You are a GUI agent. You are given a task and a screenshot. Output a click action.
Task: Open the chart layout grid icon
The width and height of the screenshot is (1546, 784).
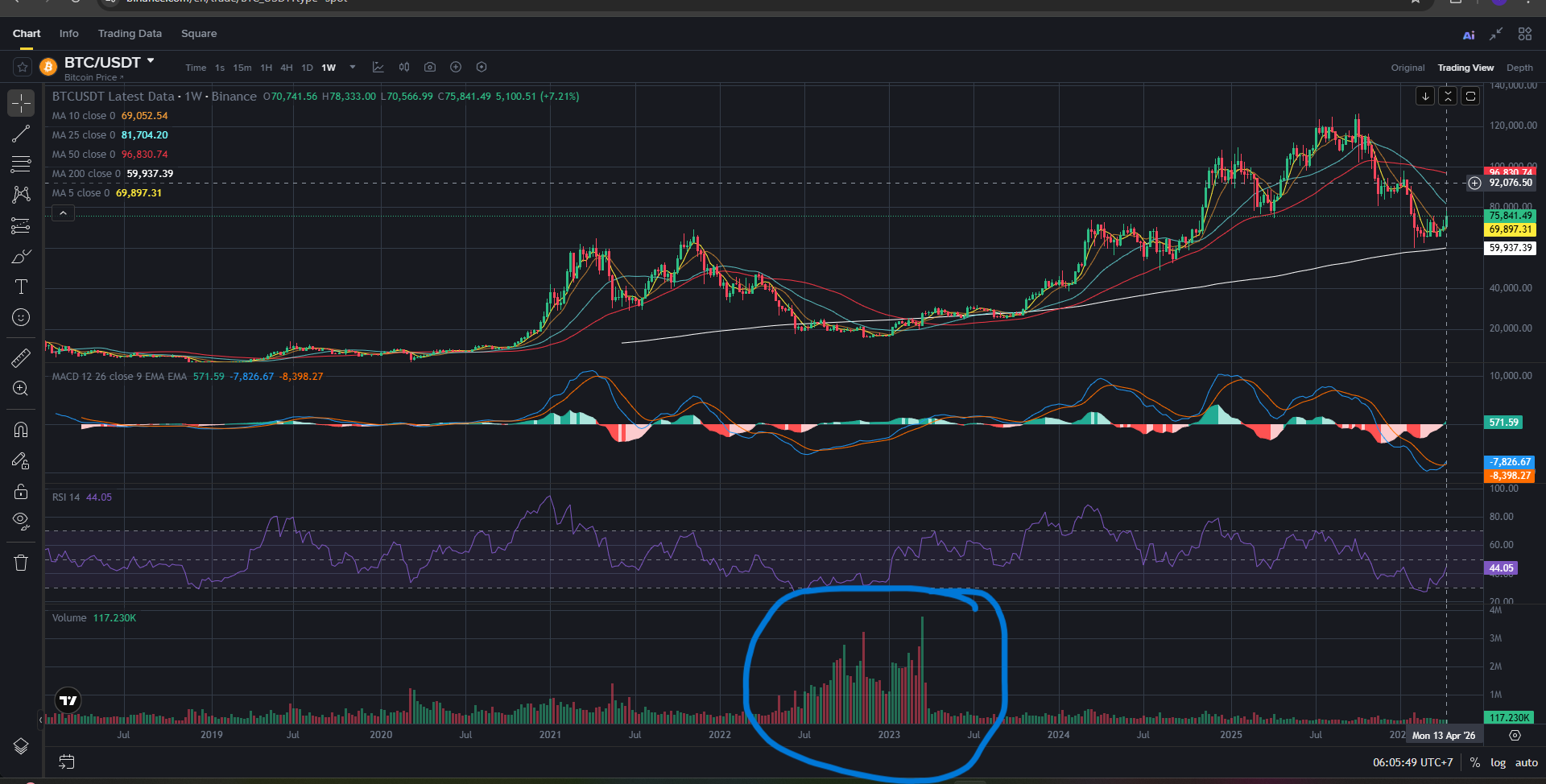click(x=1525, y=34)
